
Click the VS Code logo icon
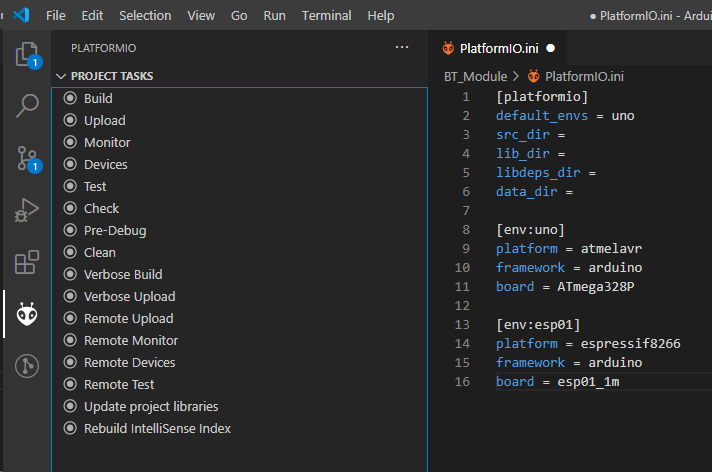(21, 15)
